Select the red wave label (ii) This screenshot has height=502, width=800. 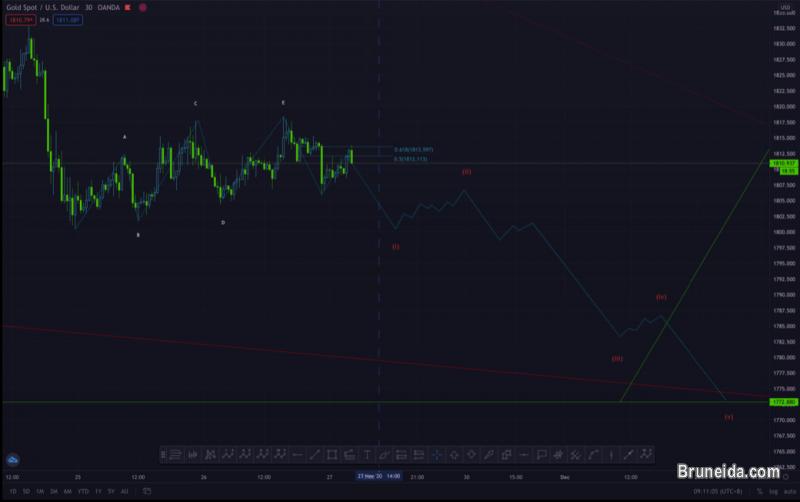466,172
